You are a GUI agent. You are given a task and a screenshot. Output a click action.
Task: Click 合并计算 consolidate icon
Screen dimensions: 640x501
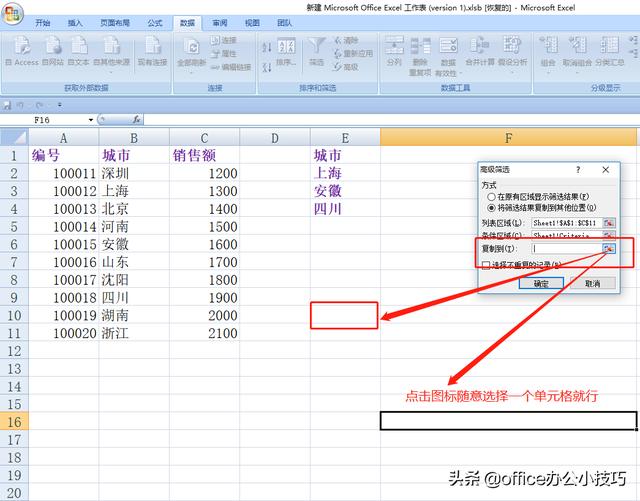tap(479, 51)
